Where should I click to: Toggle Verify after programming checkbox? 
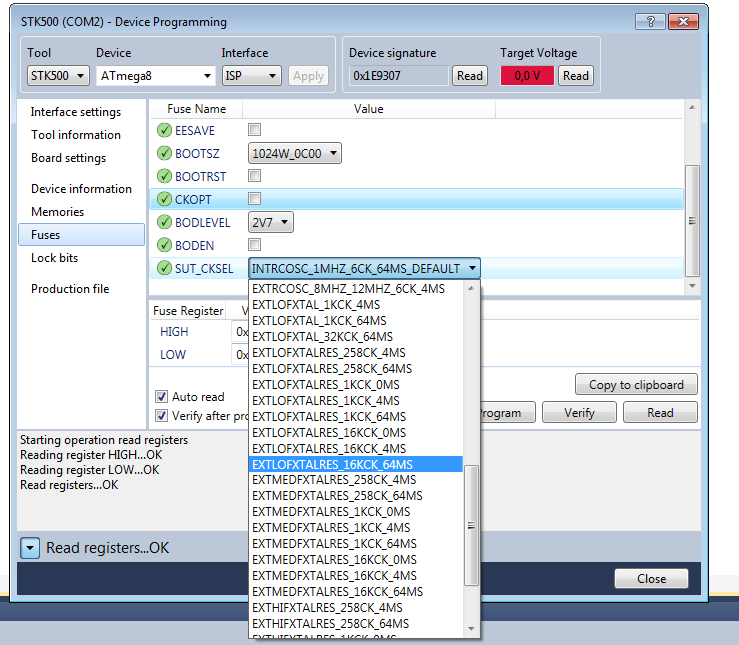click(161, 416)
